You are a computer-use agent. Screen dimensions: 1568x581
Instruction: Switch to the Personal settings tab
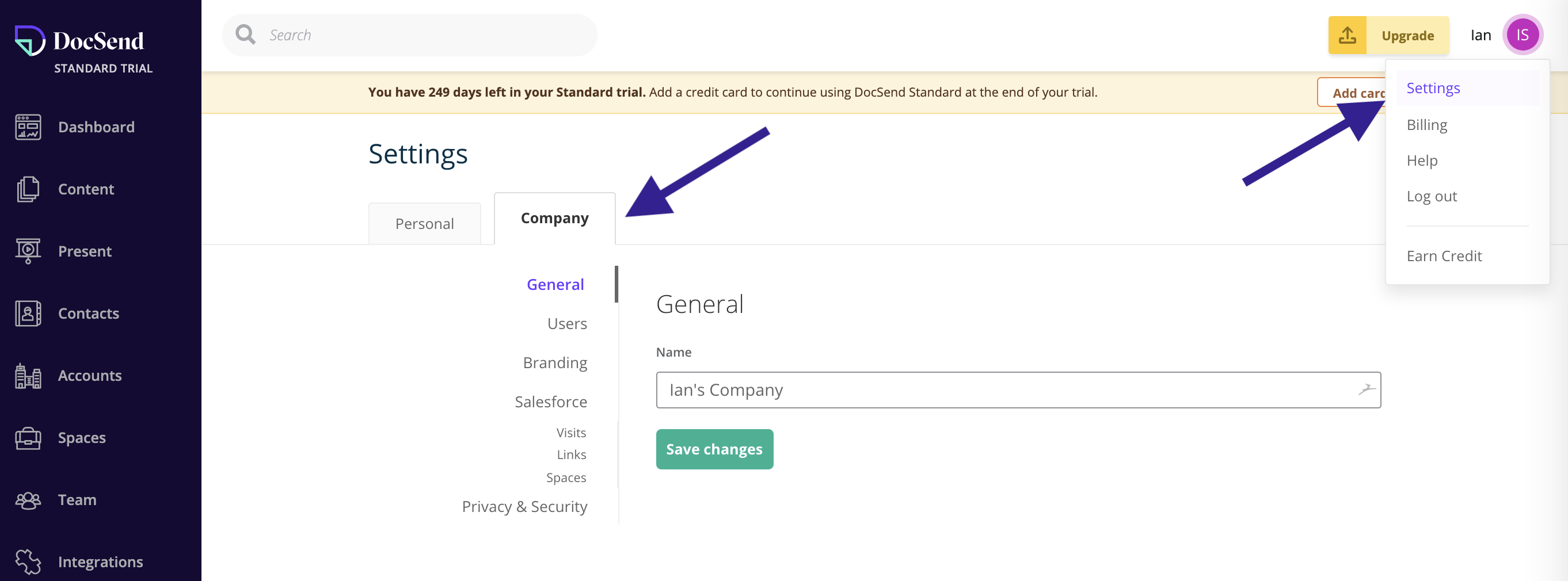pos(424,224)
